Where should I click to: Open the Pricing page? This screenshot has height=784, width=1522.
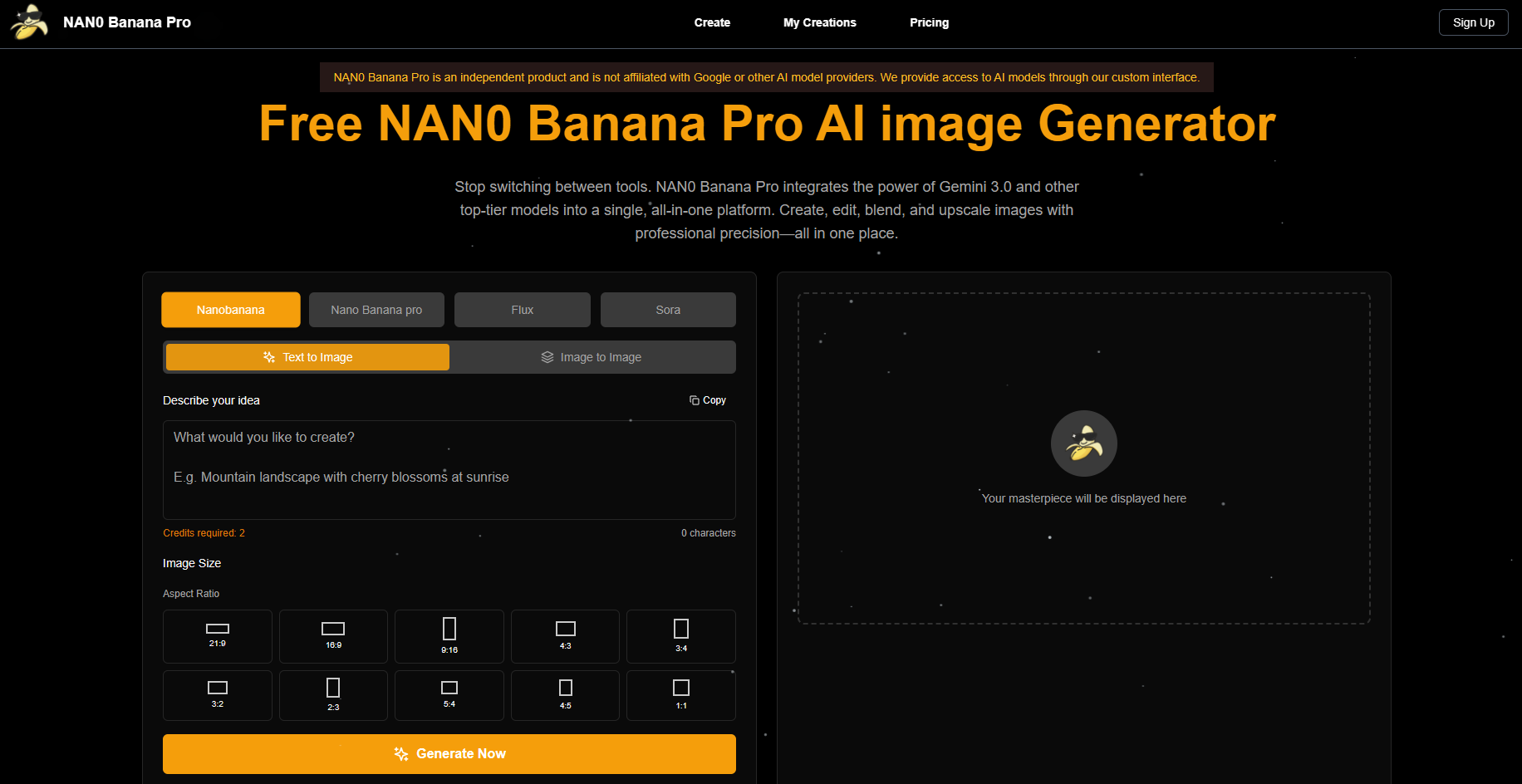[x=928, y=22]
